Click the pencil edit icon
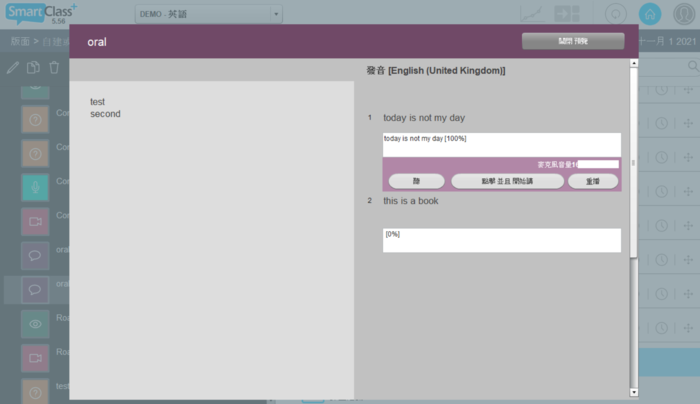700x404 pixels. [x=13, y=68]
